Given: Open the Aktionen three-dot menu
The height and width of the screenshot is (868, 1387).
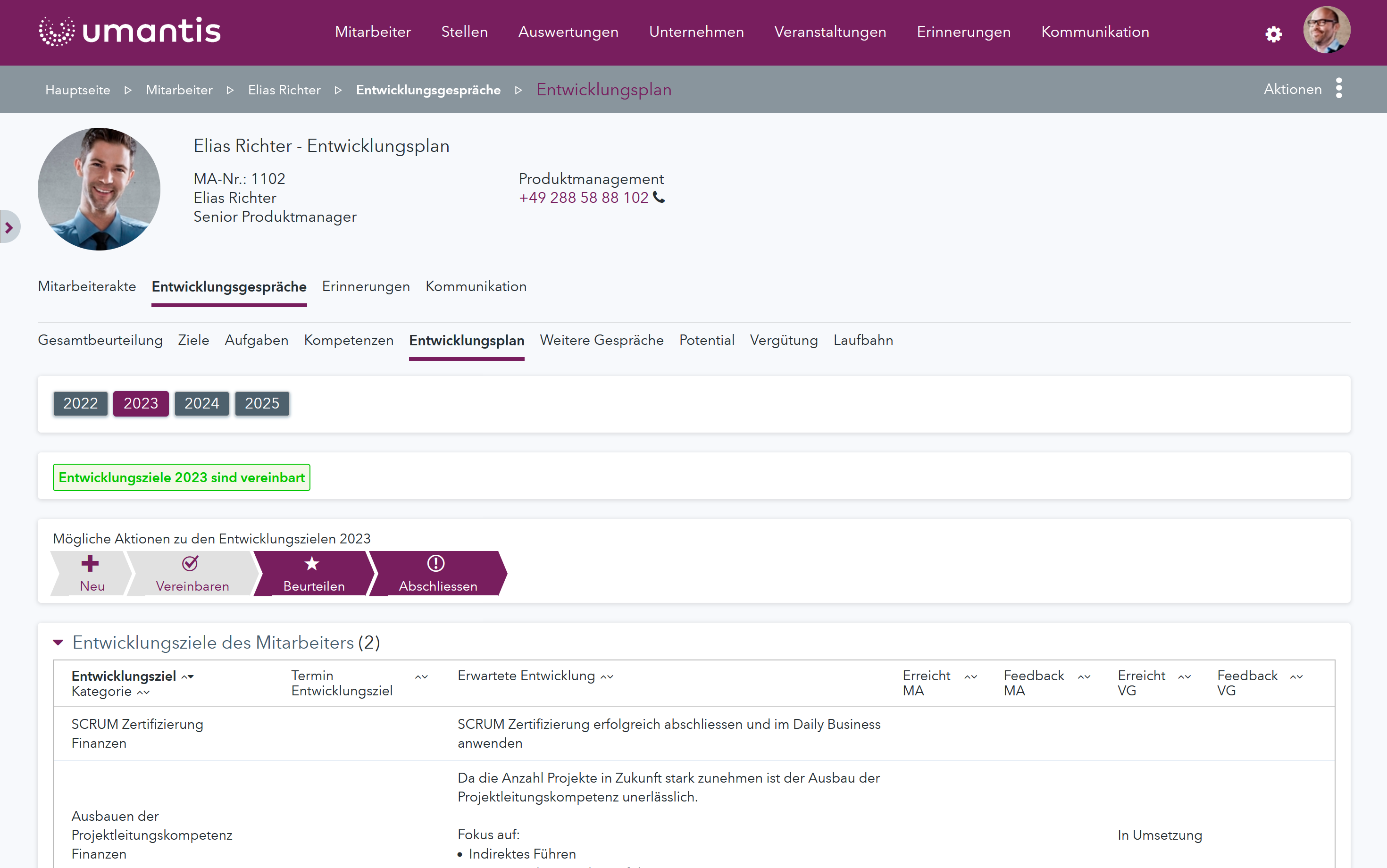Looking at the screenshot, I should pos(1338,88).
